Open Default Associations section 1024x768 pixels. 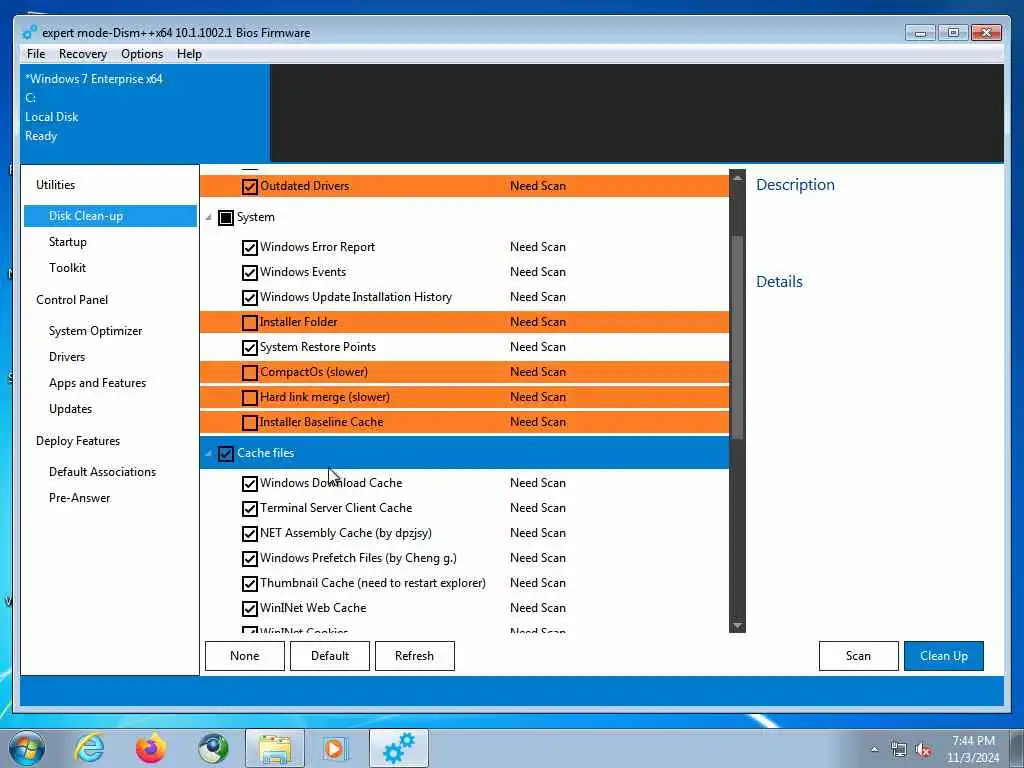tap(103, 472)
